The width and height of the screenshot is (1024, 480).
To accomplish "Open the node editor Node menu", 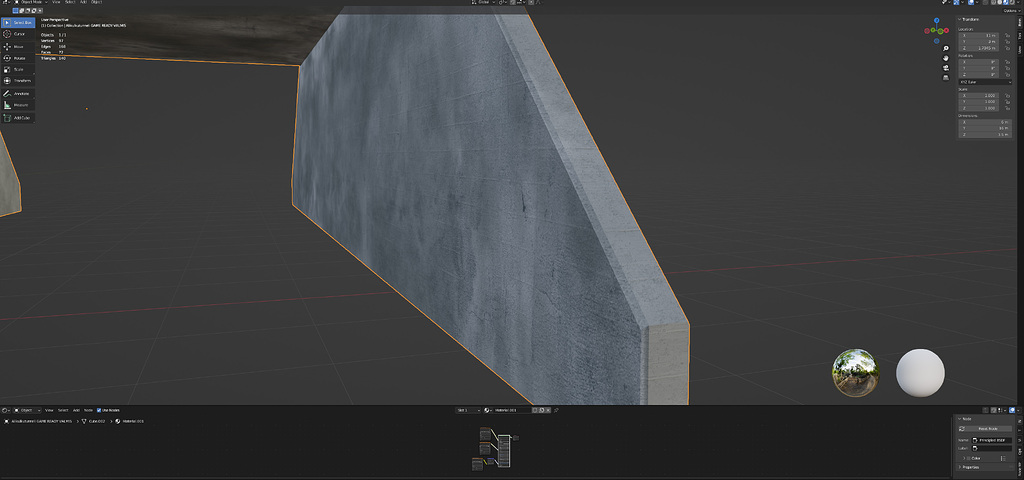I will pos(88,410).
